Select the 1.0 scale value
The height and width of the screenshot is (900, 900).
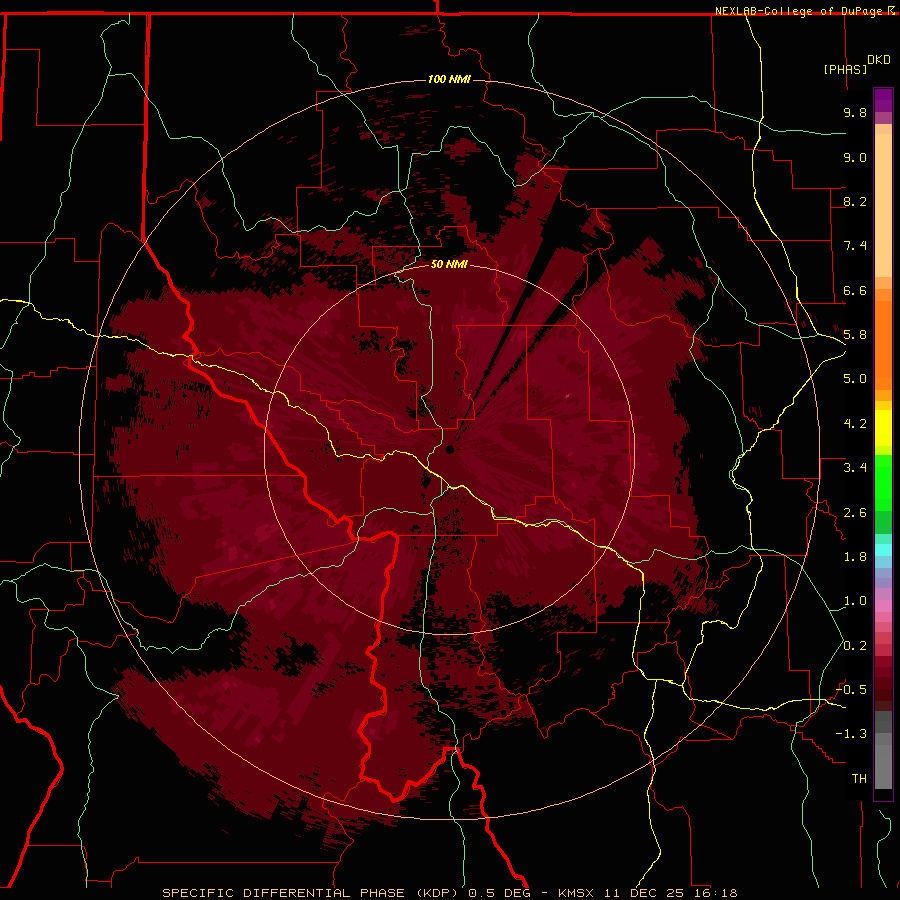coord(855,601)
